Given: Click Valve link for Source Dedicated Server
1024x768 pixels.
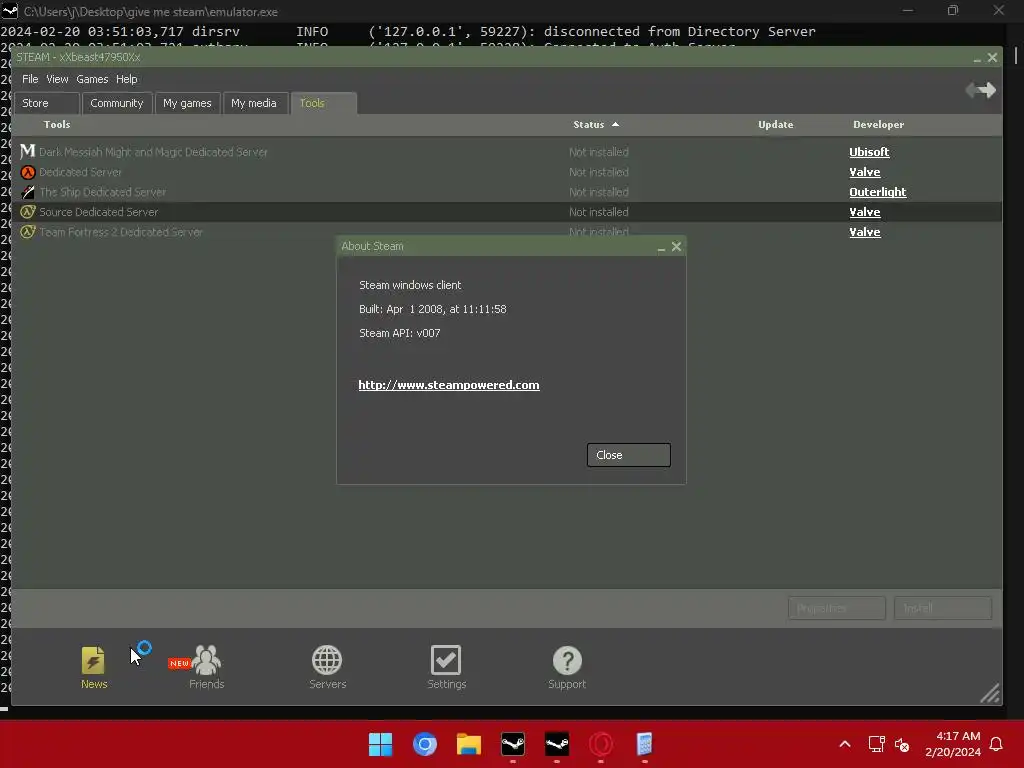Looking at the screenshot, I should (x=865, y=212).
